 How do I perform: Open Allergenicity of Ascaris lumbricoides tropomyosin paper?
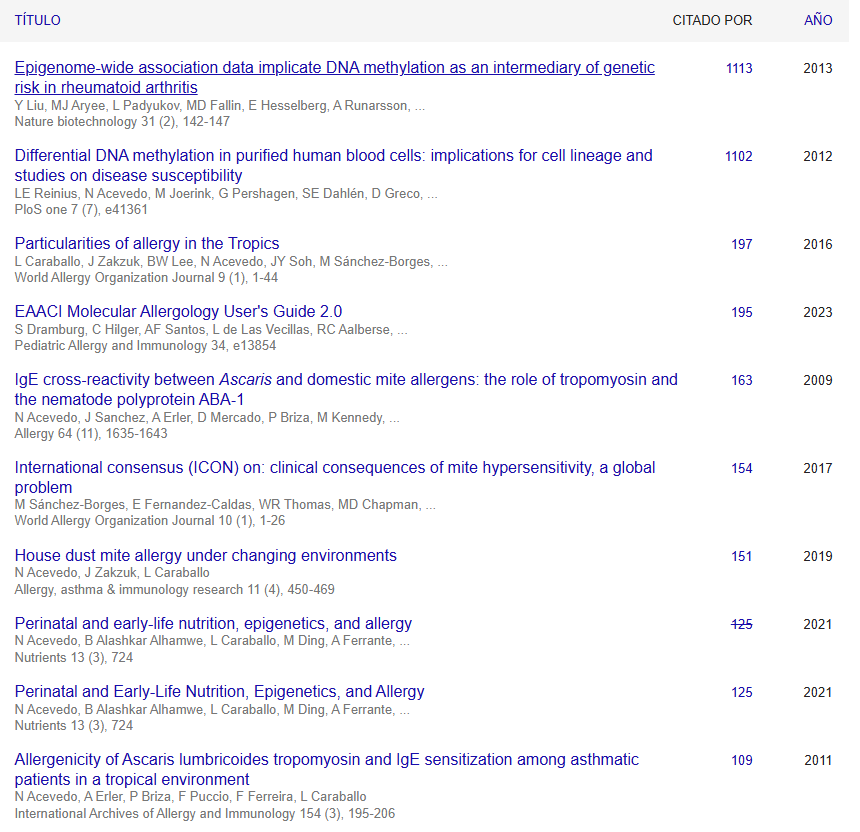[326, 760]
